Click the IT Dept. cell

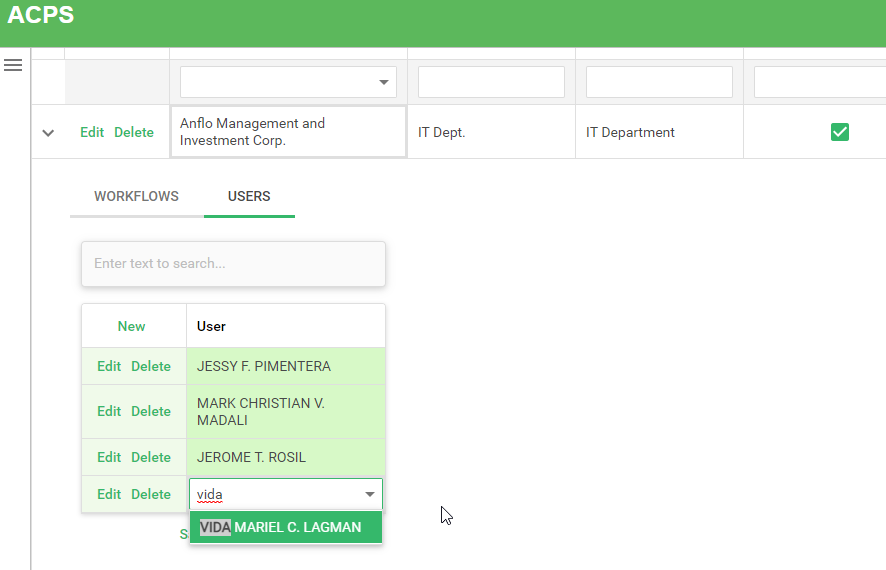[491, 132]
